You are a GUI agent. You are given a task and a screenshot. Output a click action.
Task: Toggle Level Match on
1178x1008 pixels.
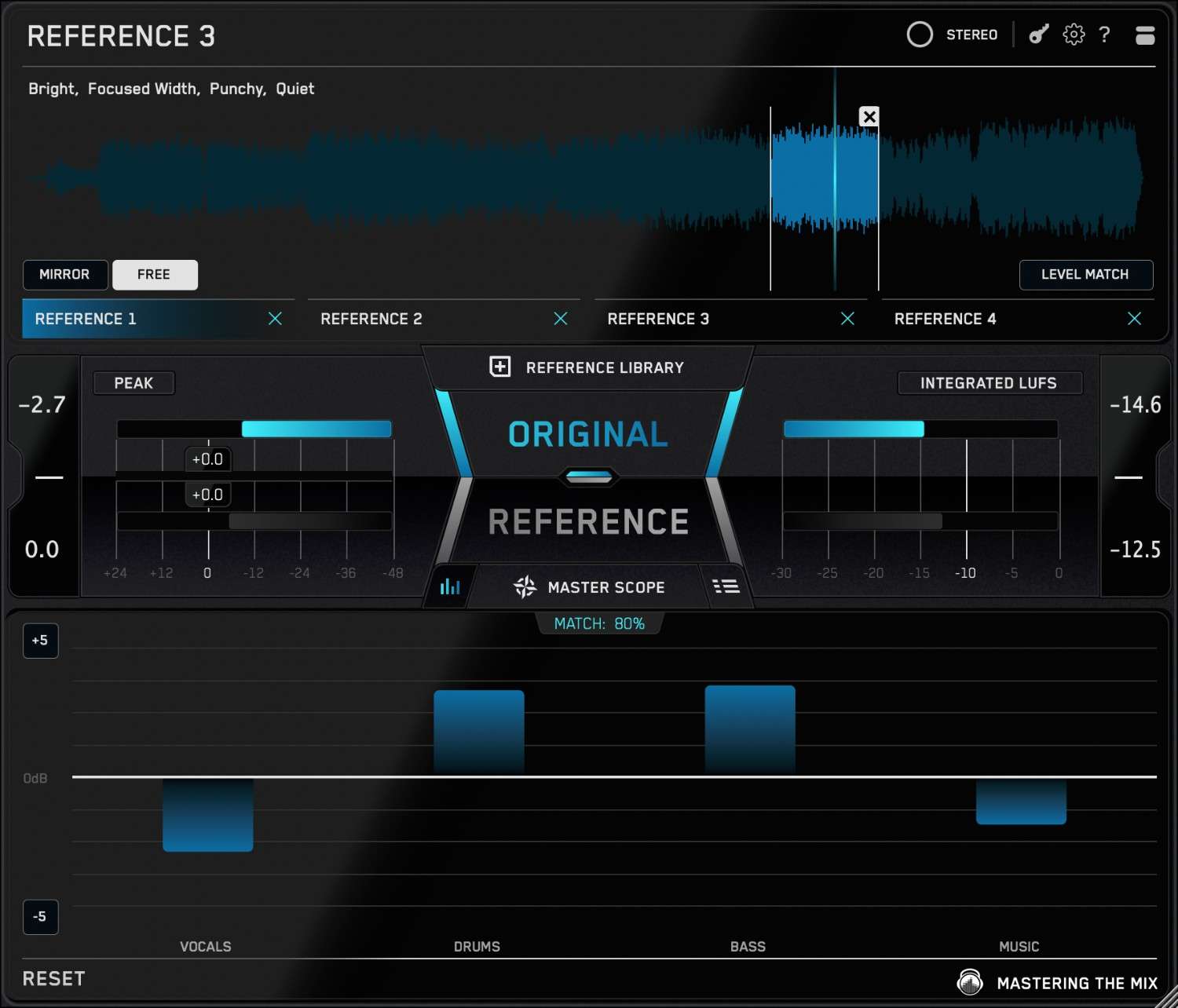(x=1086, y=275)
